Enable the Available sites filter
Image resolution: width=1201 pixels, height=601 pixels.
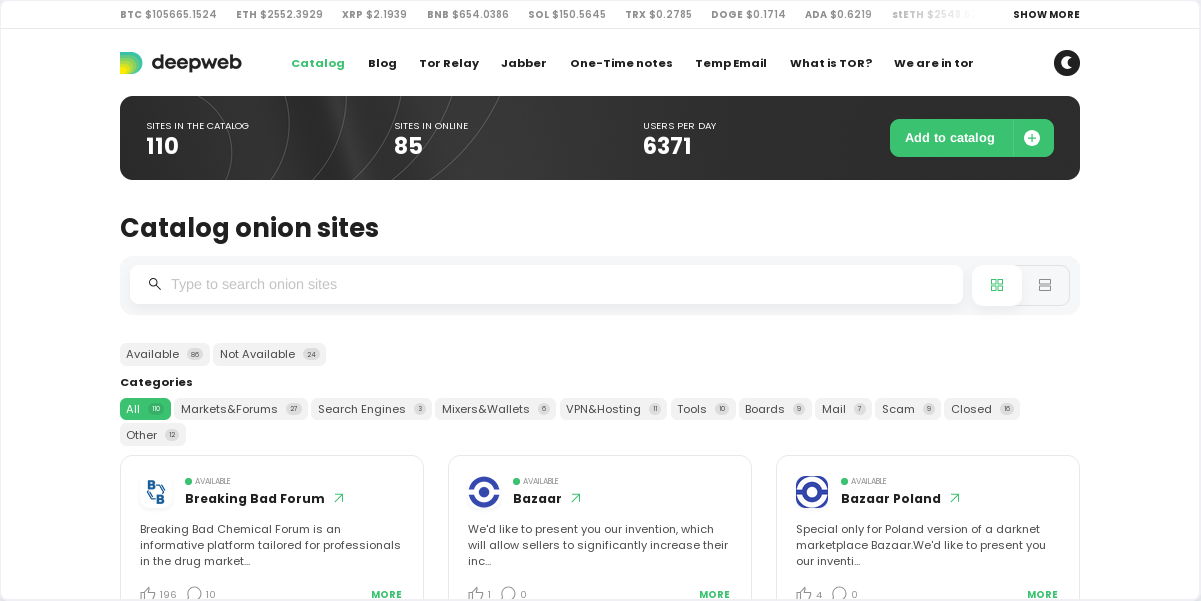(x=164, y=354)
